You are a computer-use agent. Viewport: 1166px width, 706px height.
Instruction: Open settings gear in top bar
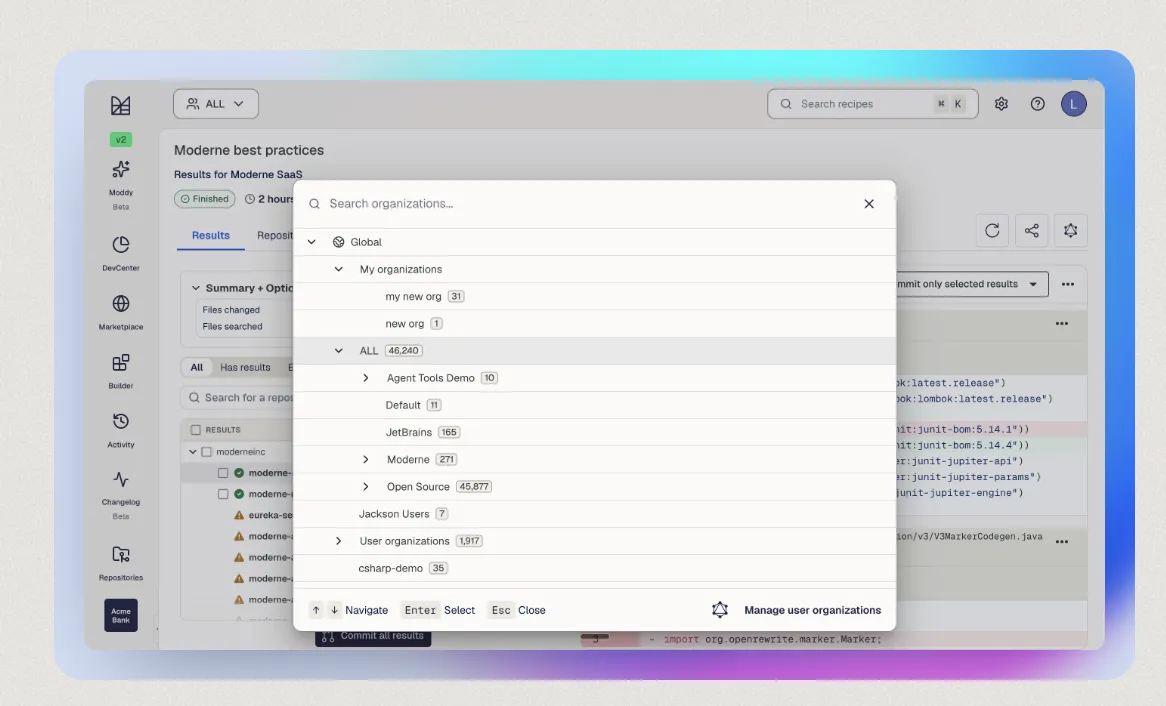[1001, 104]
